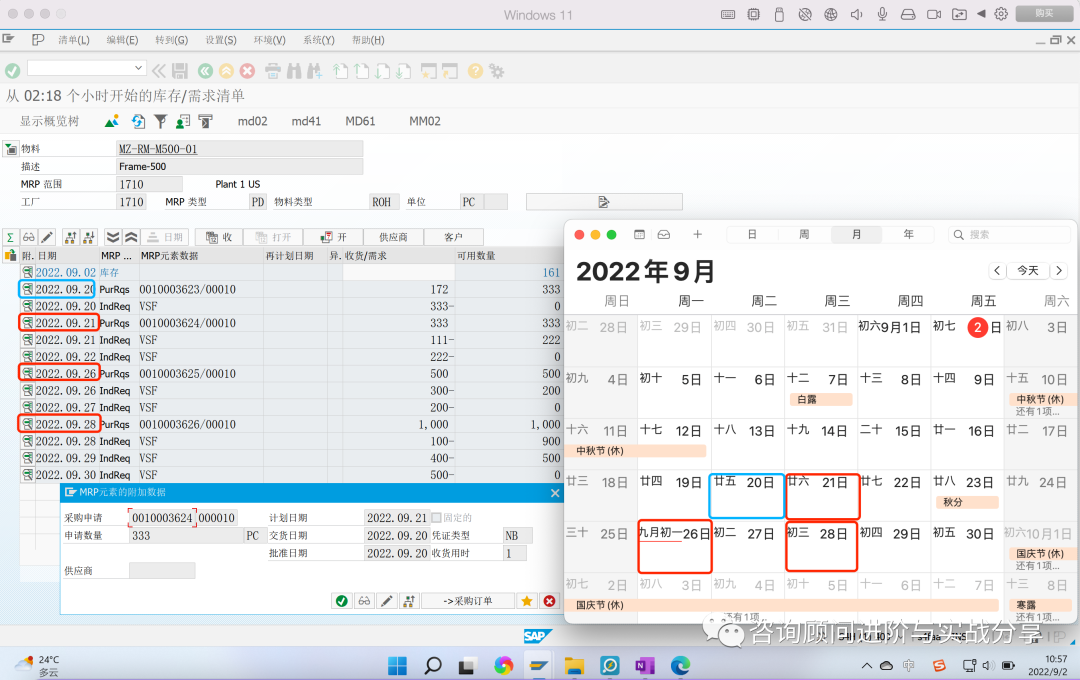This screenshot has width=1080, height=680.
Task: Open the 帮助(H) menu
Action: pyautogui.click(x=368, y=40)
